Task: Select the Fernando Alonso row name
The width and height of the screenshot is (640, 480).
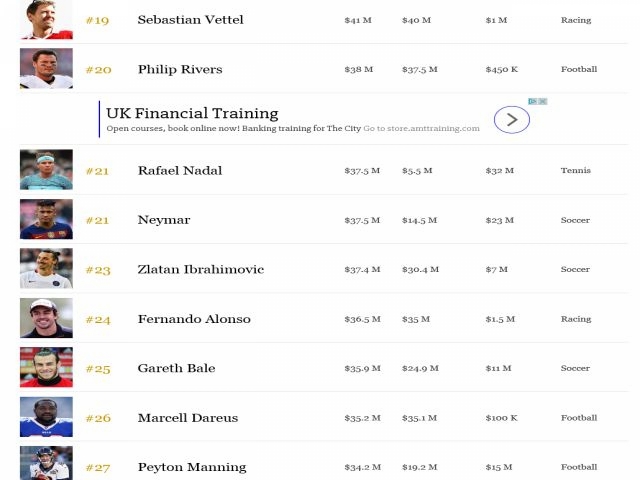Action: (x=194, y=319)
